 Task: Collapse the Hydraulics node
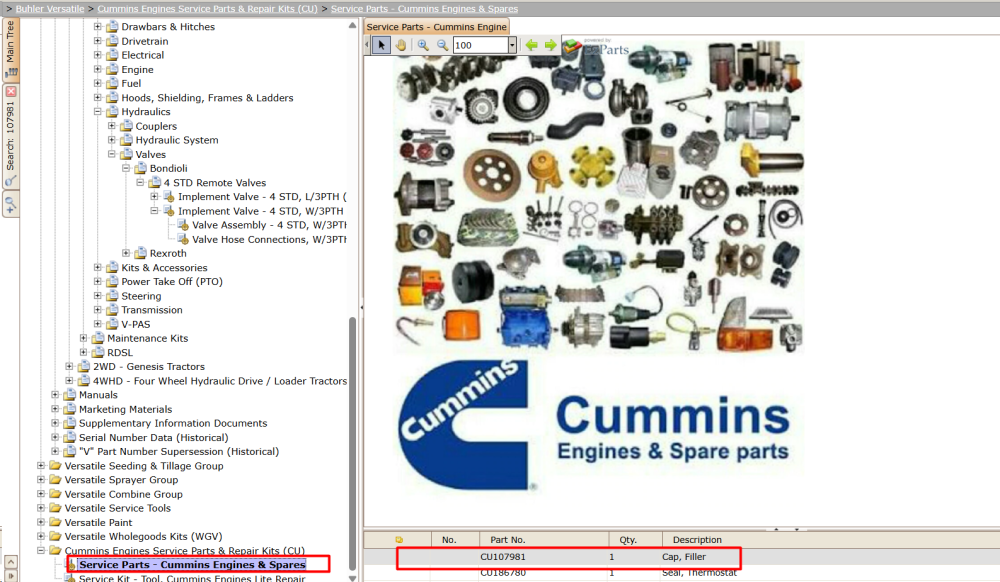[x=98, y=112]
